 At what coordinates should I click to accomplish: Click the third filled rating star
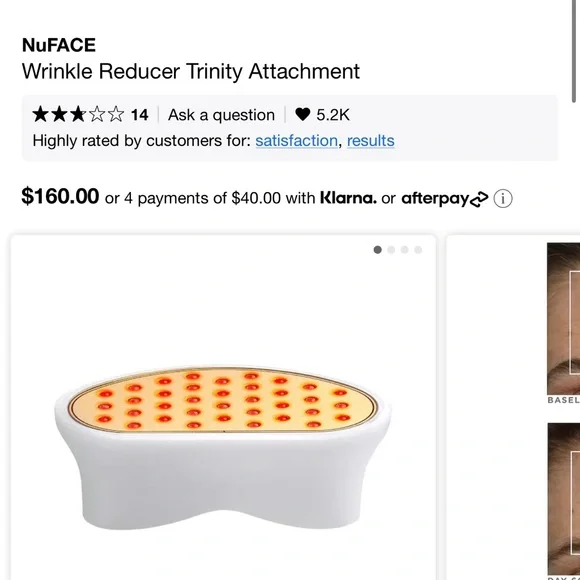(x=78, y=114)
